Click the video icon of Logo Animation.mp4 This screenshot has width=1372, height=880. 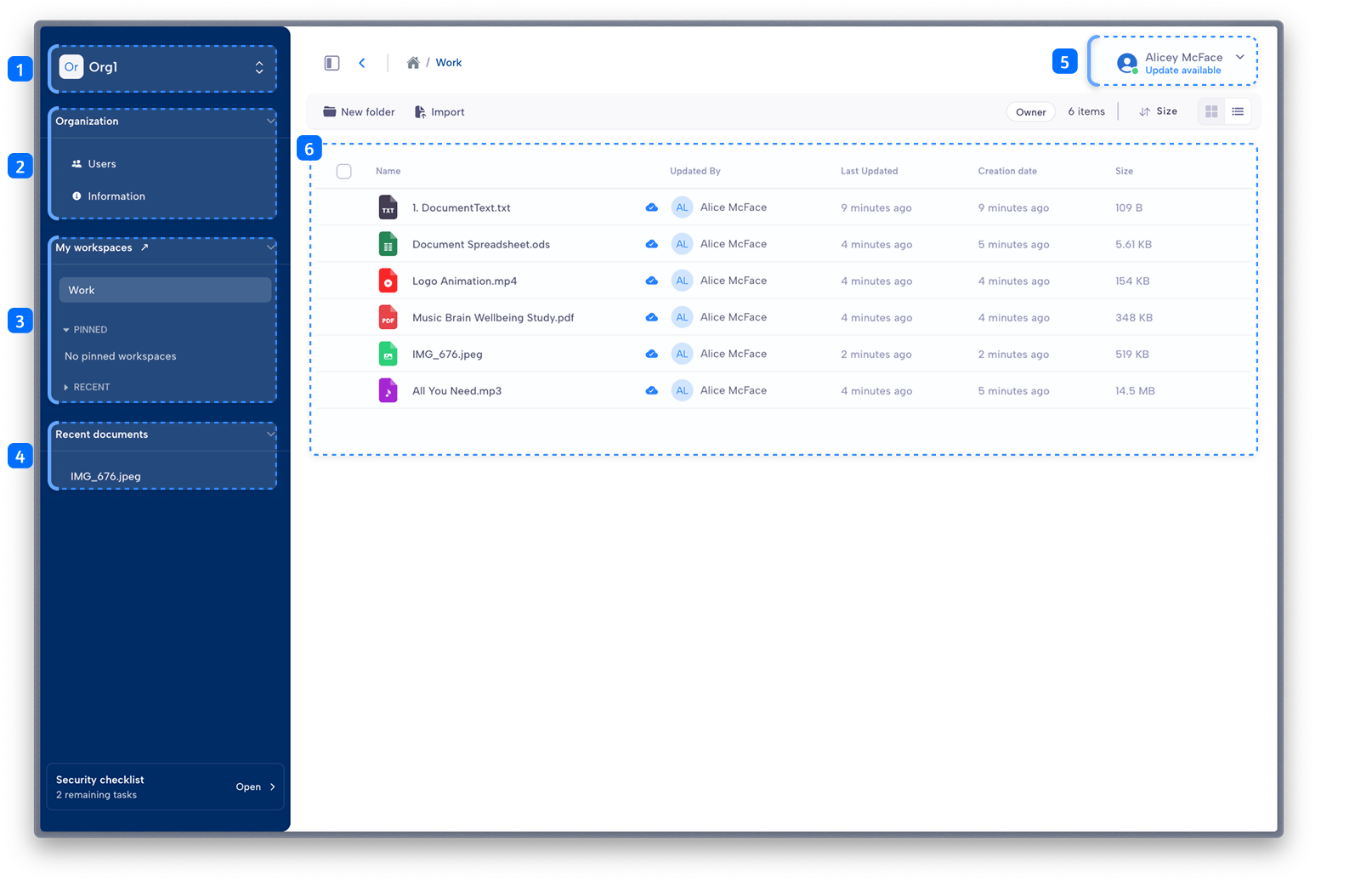click(388, 281)
